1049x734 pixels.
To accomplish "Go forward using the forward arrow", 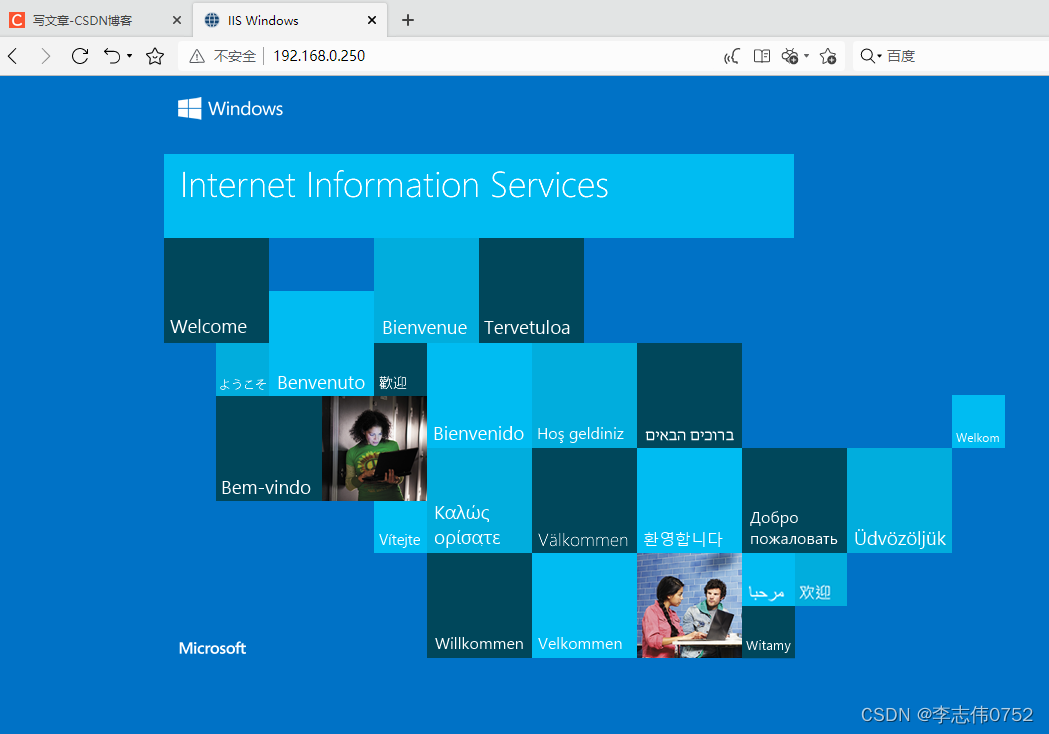I will click(45, 56).
